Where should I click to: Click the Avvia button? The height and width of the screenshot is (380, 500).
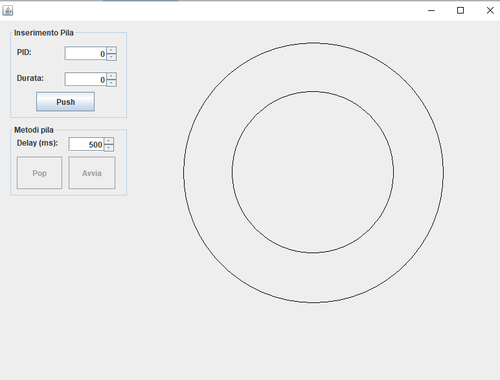tap(92, 173)
